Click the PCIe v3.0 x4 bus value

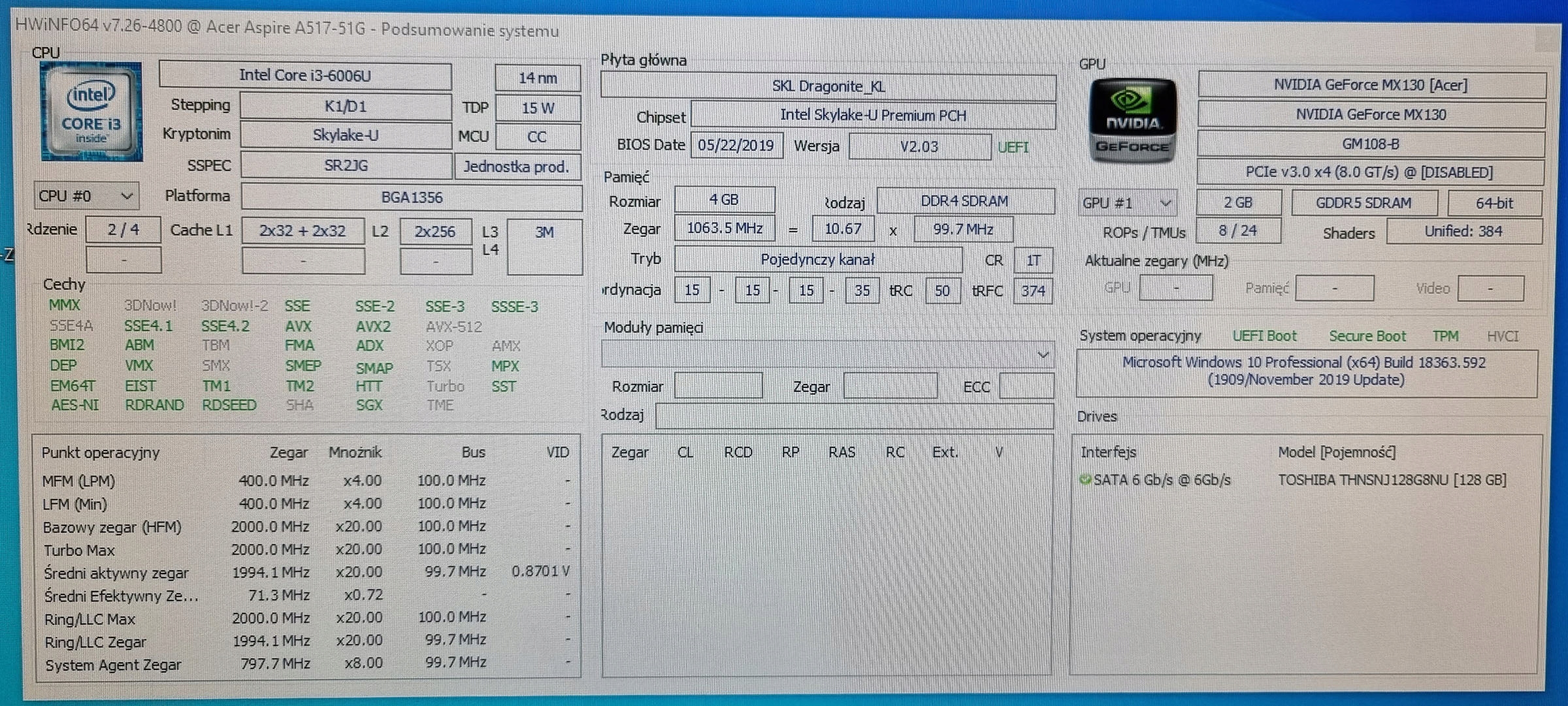pyautogui.click(x=1369, y=172)
